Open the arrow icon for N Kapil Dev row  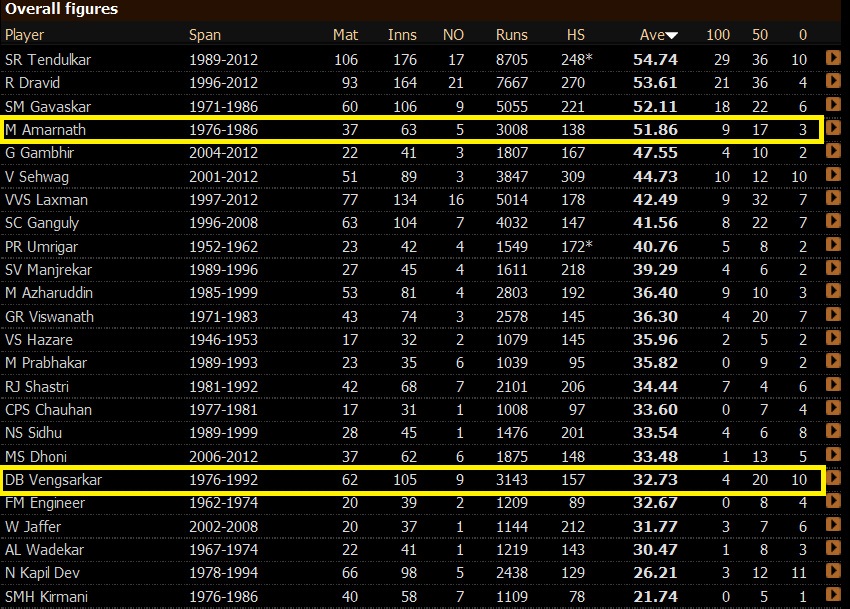pyautogui.click(x=833, y=570)
